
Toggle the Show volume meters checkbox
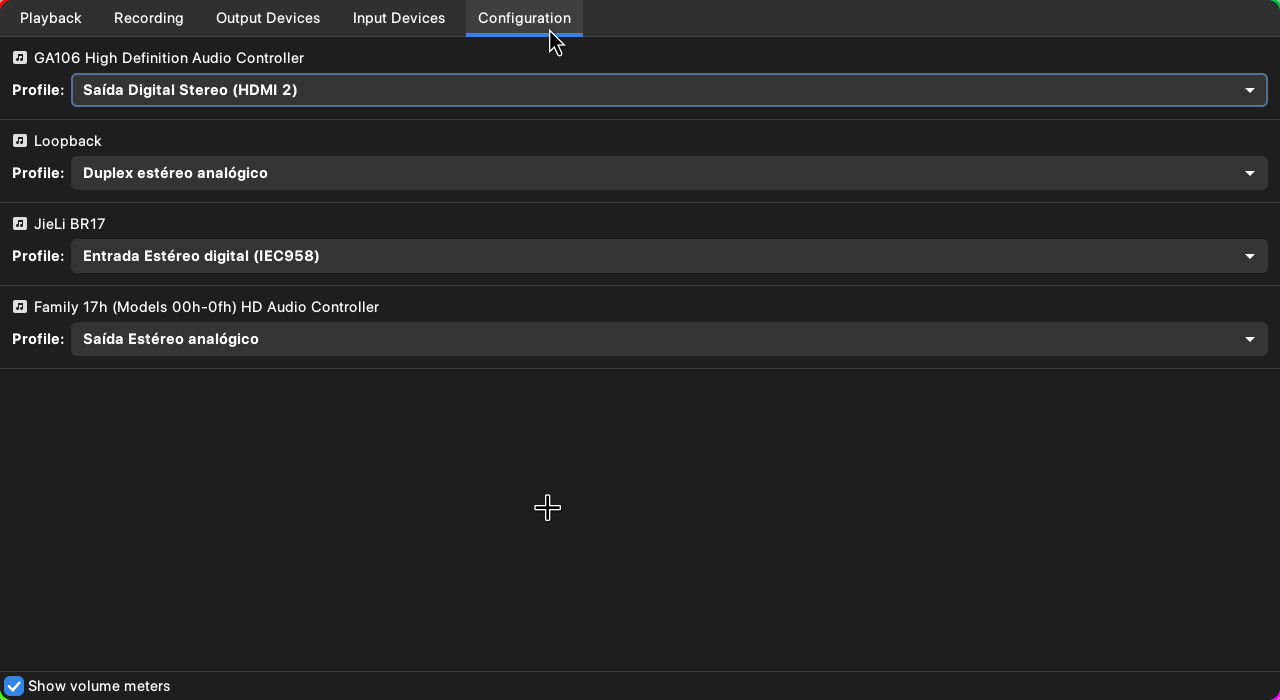[14, 686]
